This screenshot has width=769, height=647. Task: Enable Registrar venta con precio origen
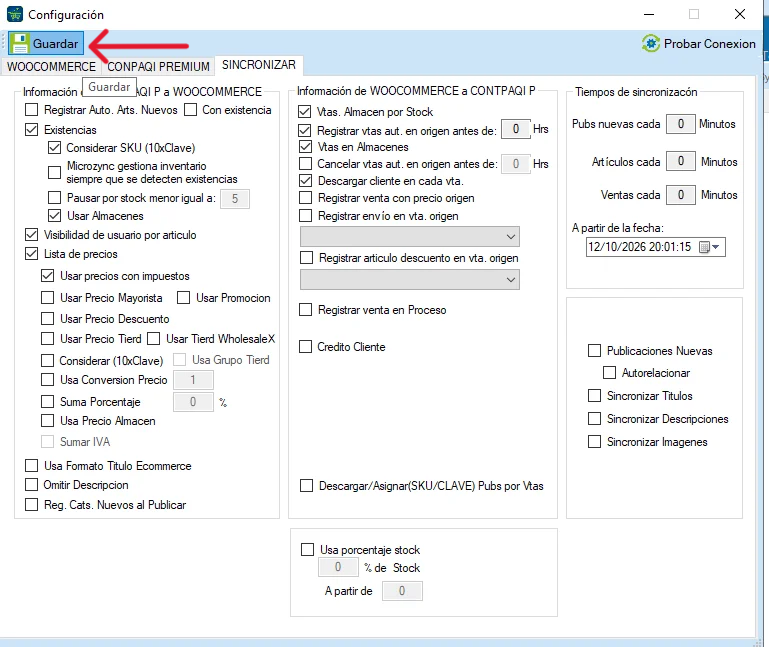point(306,198)
